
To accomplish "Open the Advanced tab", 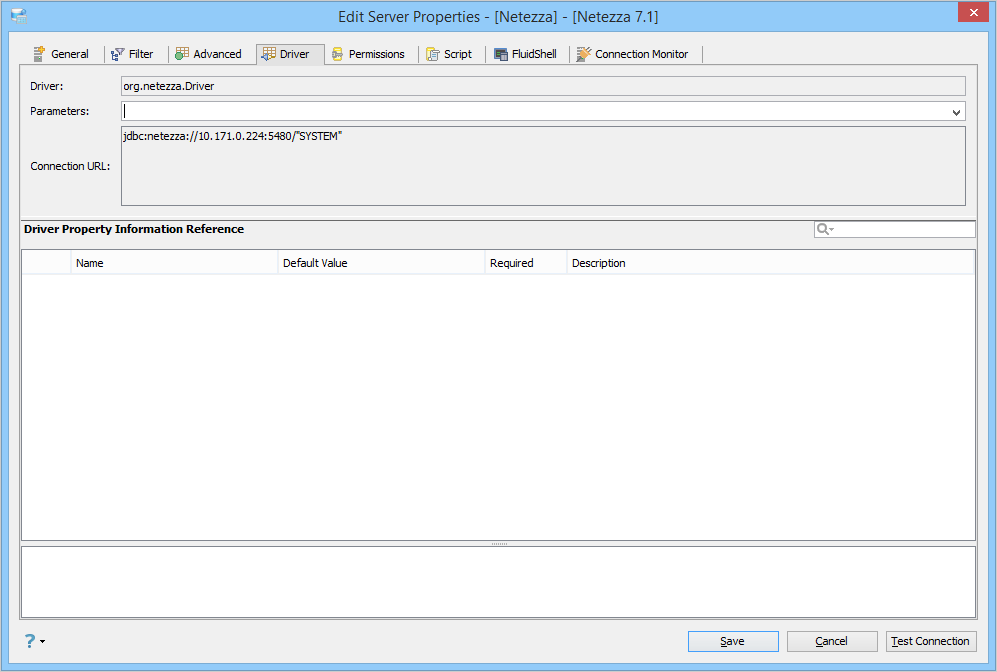I will [209, 54].
